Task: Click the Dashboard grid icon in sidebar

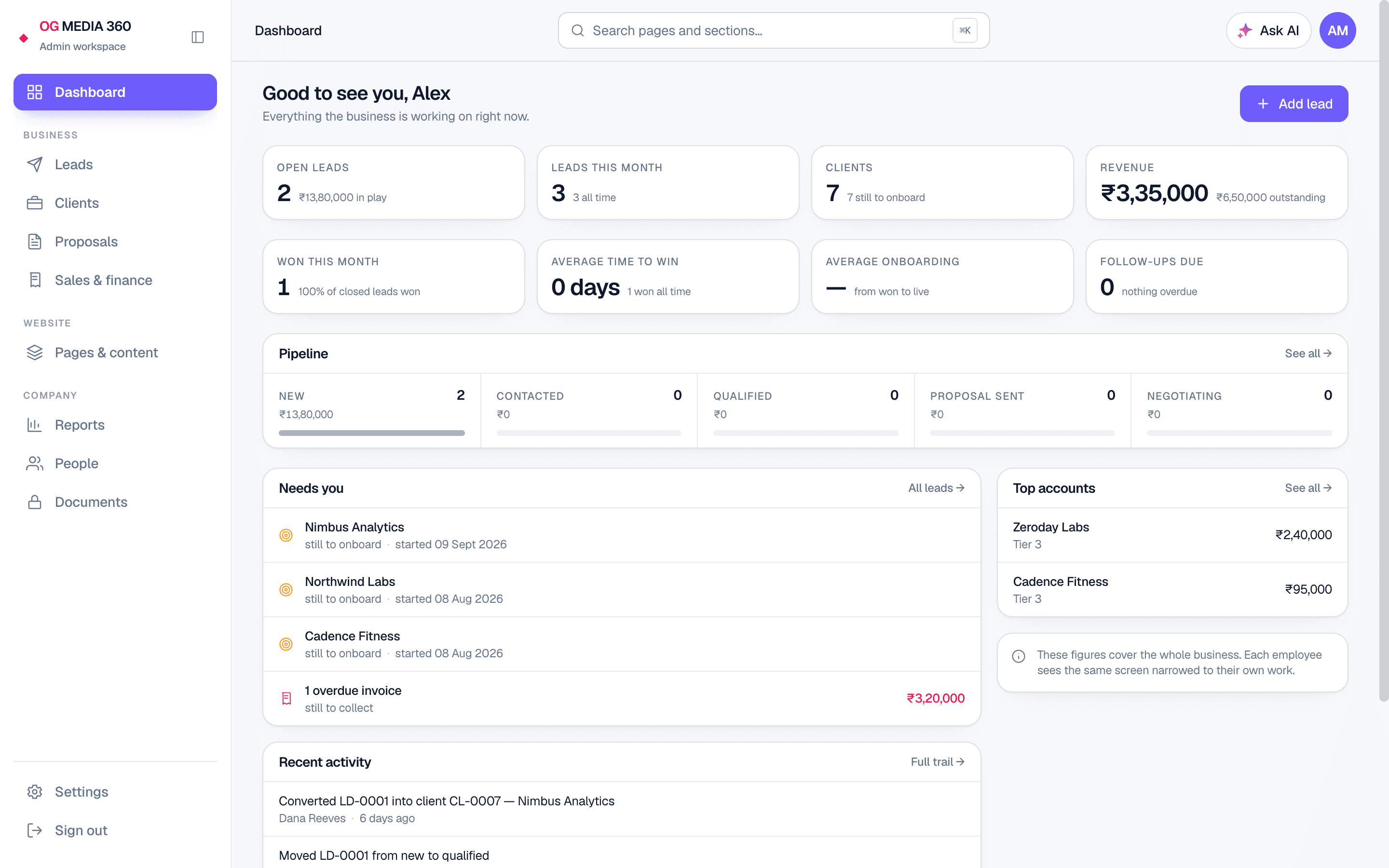Action: 35,93
